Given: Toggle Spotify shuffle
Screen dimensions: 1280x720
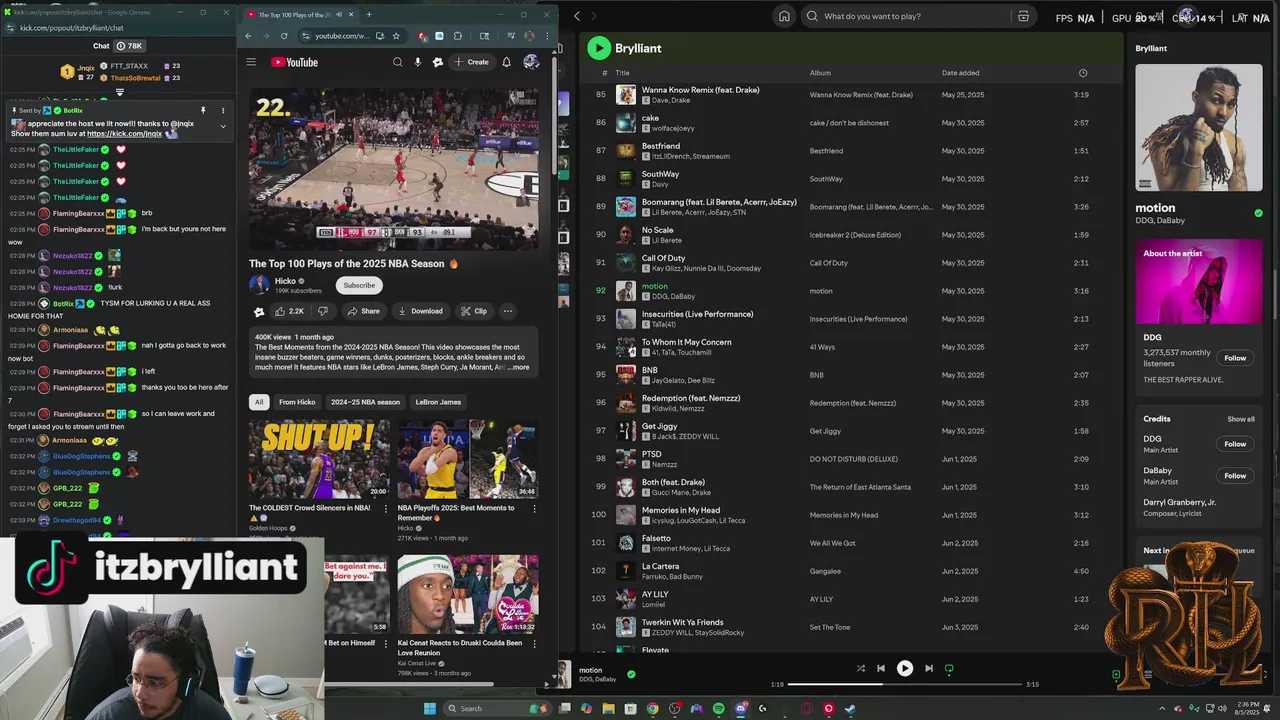Looking at the screenshot, I should tap(860, 668).
